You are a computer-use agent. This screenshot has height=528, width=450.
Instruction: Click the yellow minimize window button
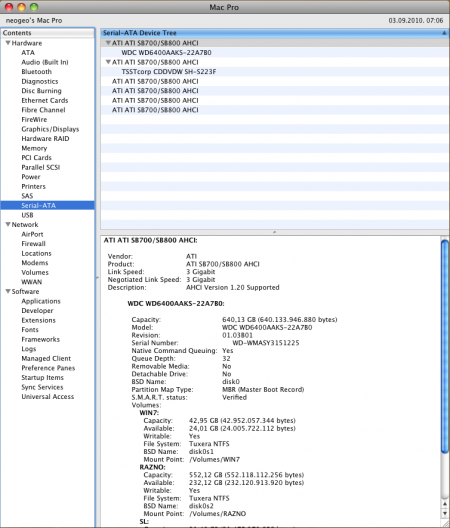pos(21,7)
